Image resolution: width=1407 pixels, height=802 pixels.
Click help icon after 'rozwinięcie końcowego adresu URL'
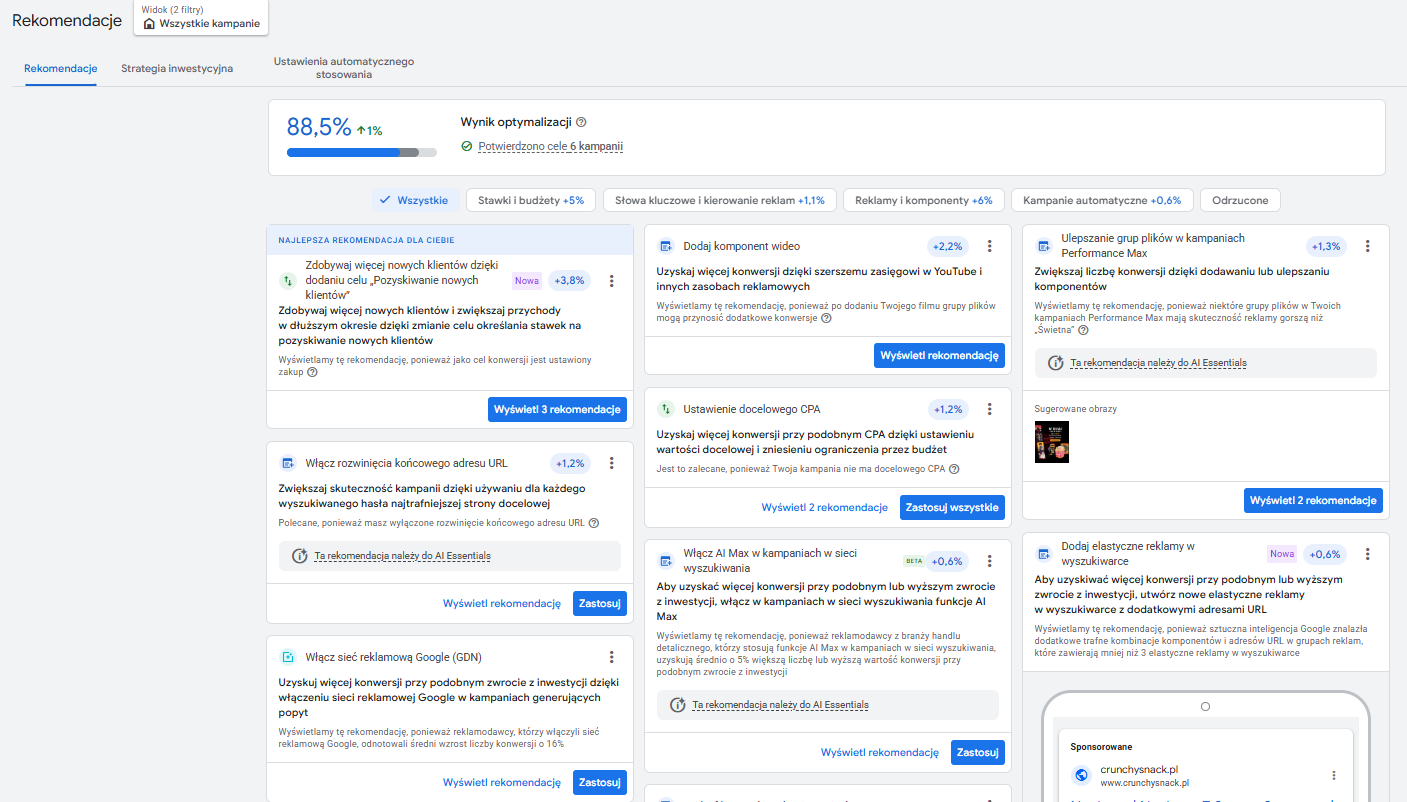pos(594,522)
